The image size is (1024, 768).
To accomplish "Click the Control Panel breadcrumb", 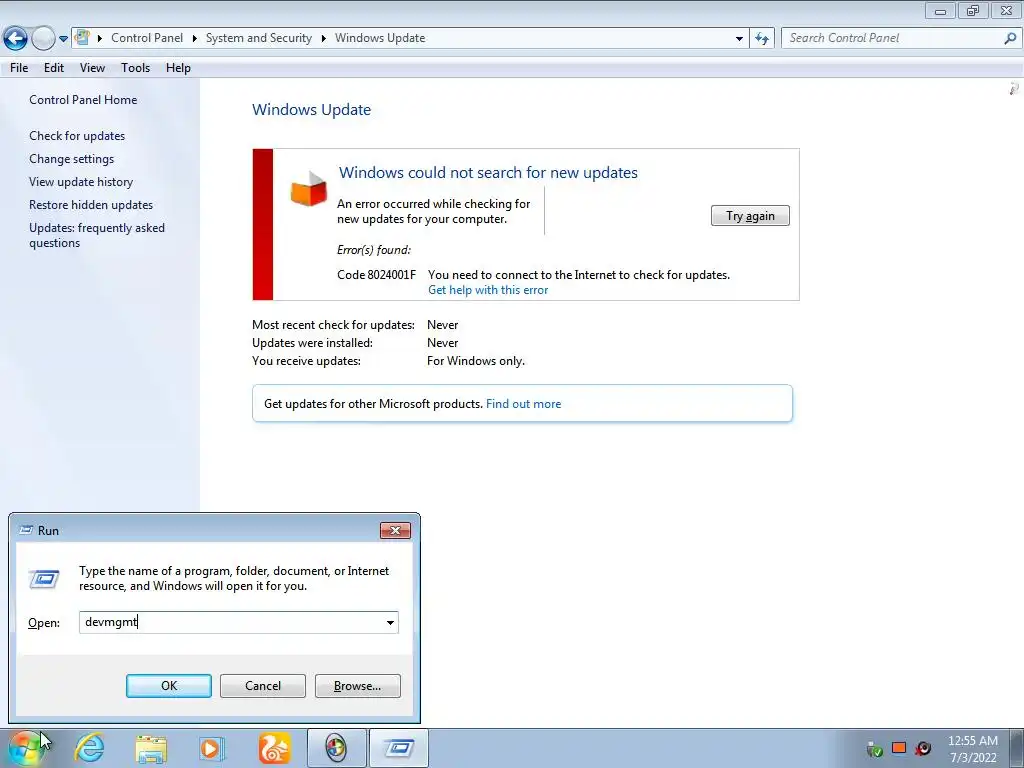I will pos(147,38).
